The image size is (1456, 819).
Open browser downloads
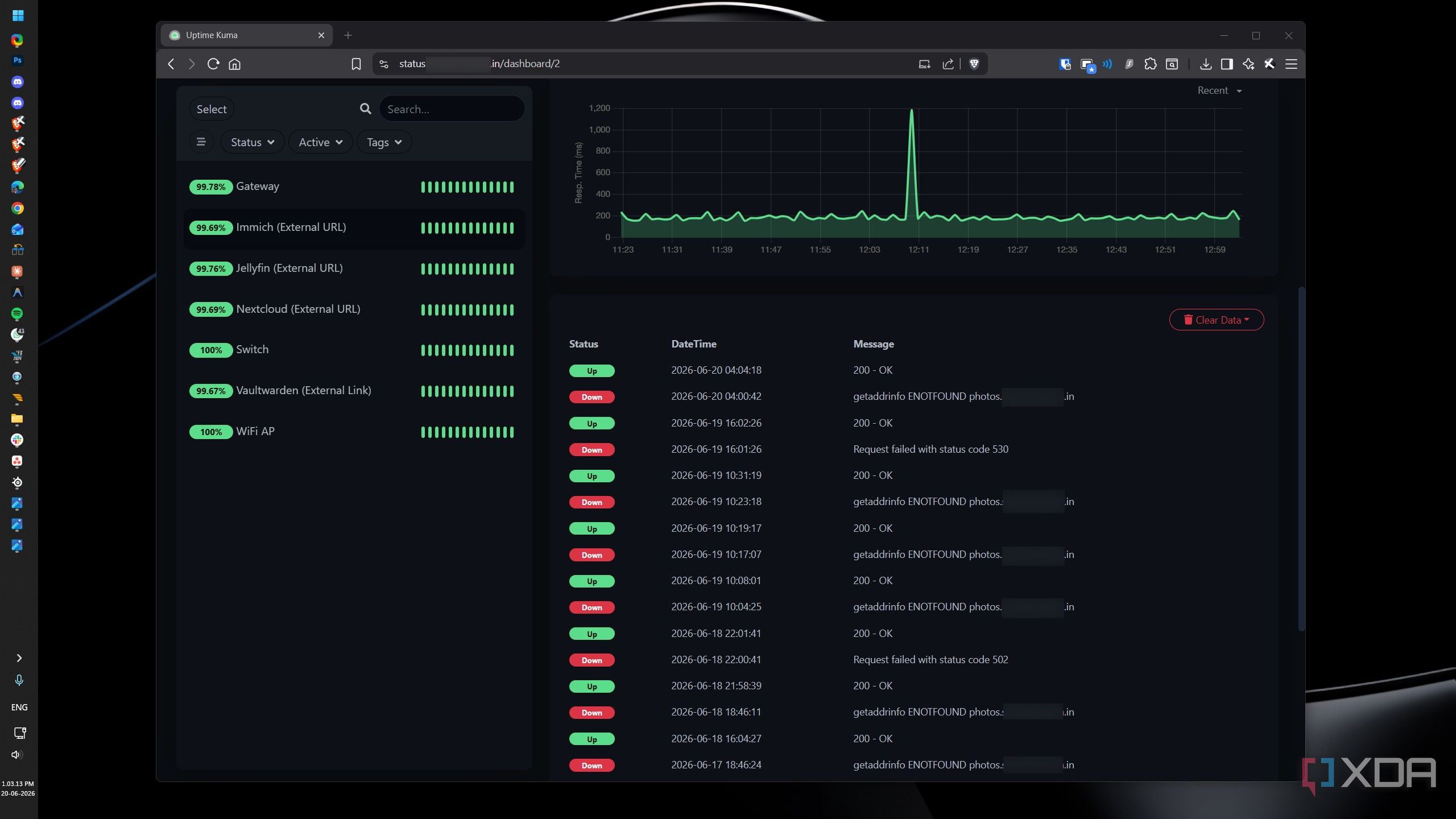[1205, 64]
